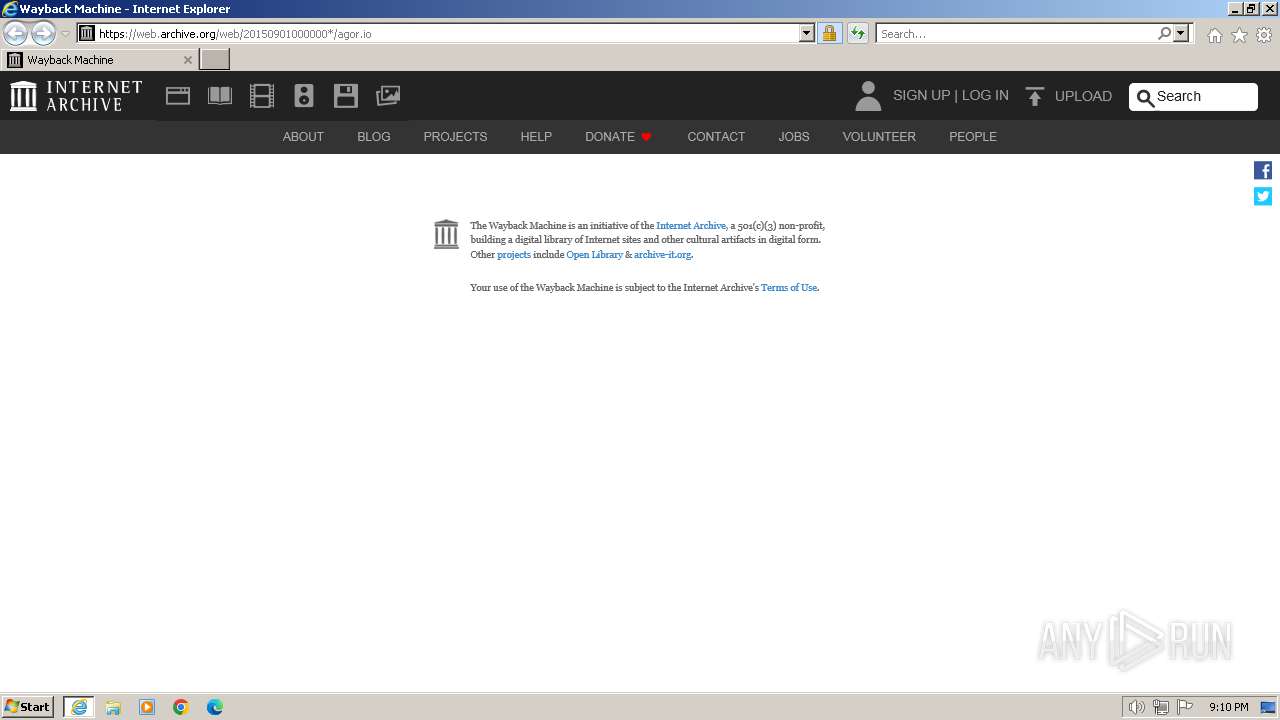Click the Action Center flag icon
1280x720 pixels.
(1185, 707)
